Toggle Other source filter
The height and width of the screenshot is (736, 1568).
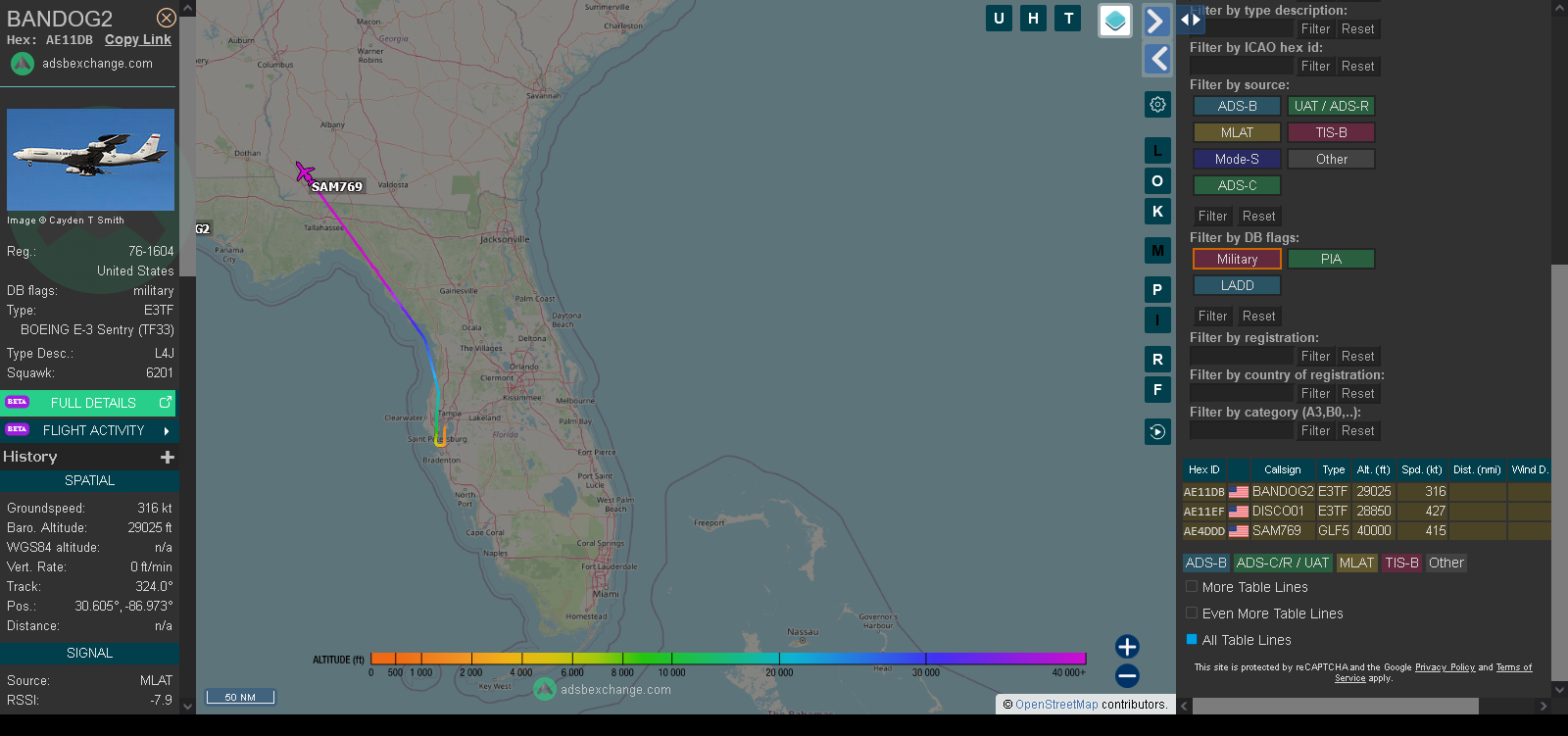1331,159
